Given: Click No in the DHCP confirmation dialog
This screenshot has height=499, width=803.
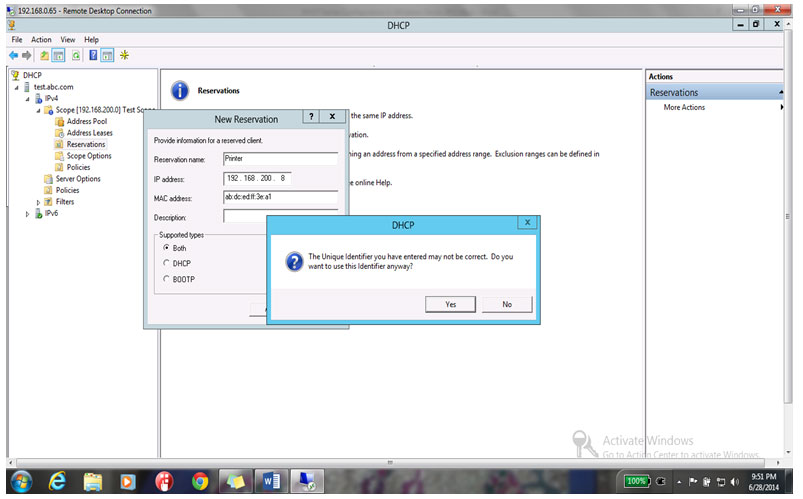Looking at the screenshot, I should point(507,304).
